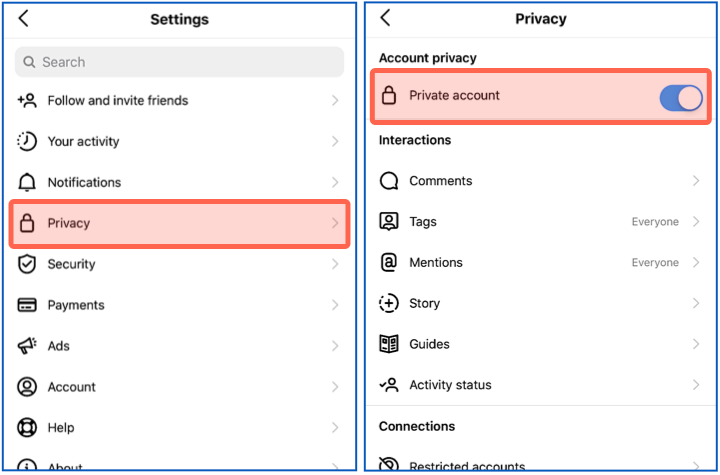The image size is (720, 475).
Task: Open Follow and invite friends
Action: [118, 100]
